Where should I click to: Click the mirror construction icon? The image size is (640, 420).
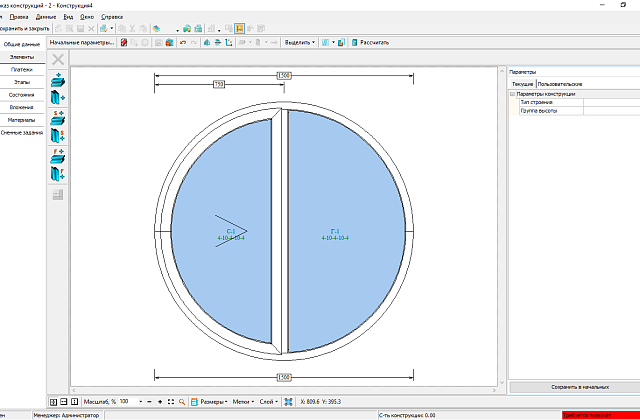tap(207, 42)
